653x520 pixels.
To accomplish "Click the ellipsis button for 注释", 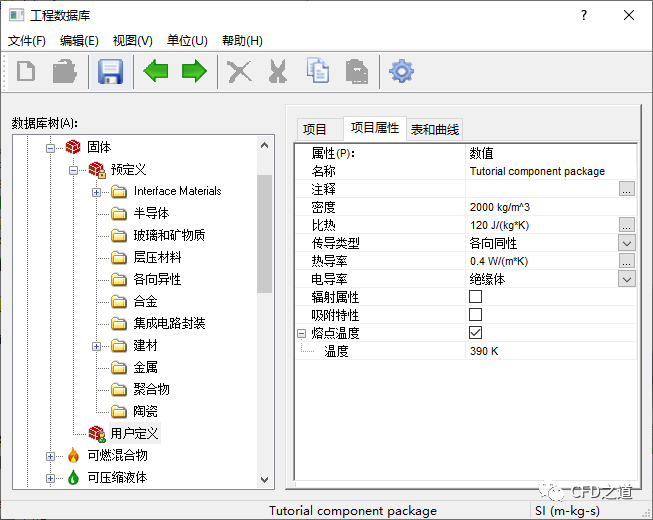I will (x=626, y=189).
